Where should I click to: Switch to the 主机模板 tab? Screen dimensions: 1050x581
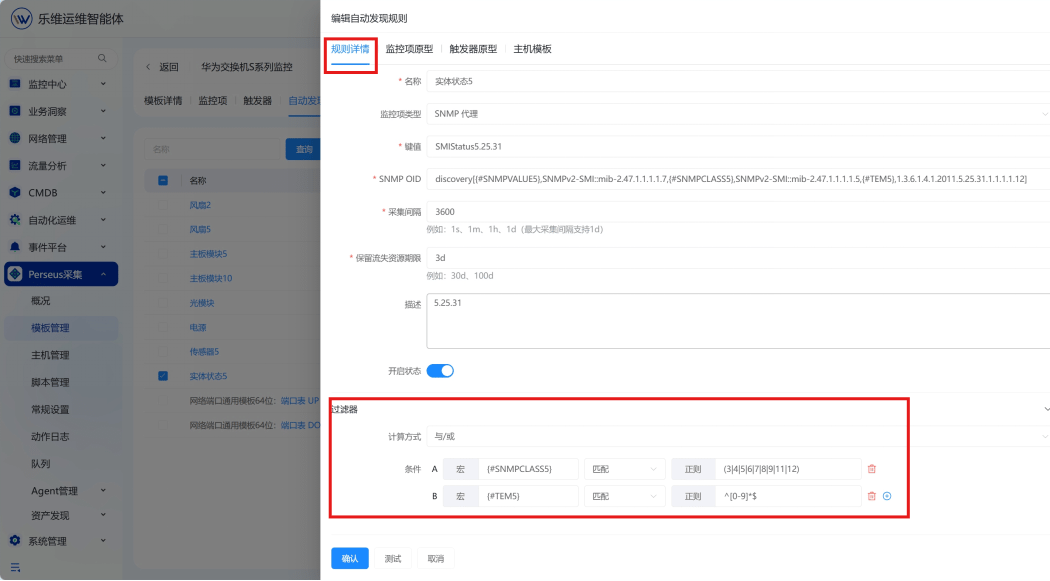[532, 49]
